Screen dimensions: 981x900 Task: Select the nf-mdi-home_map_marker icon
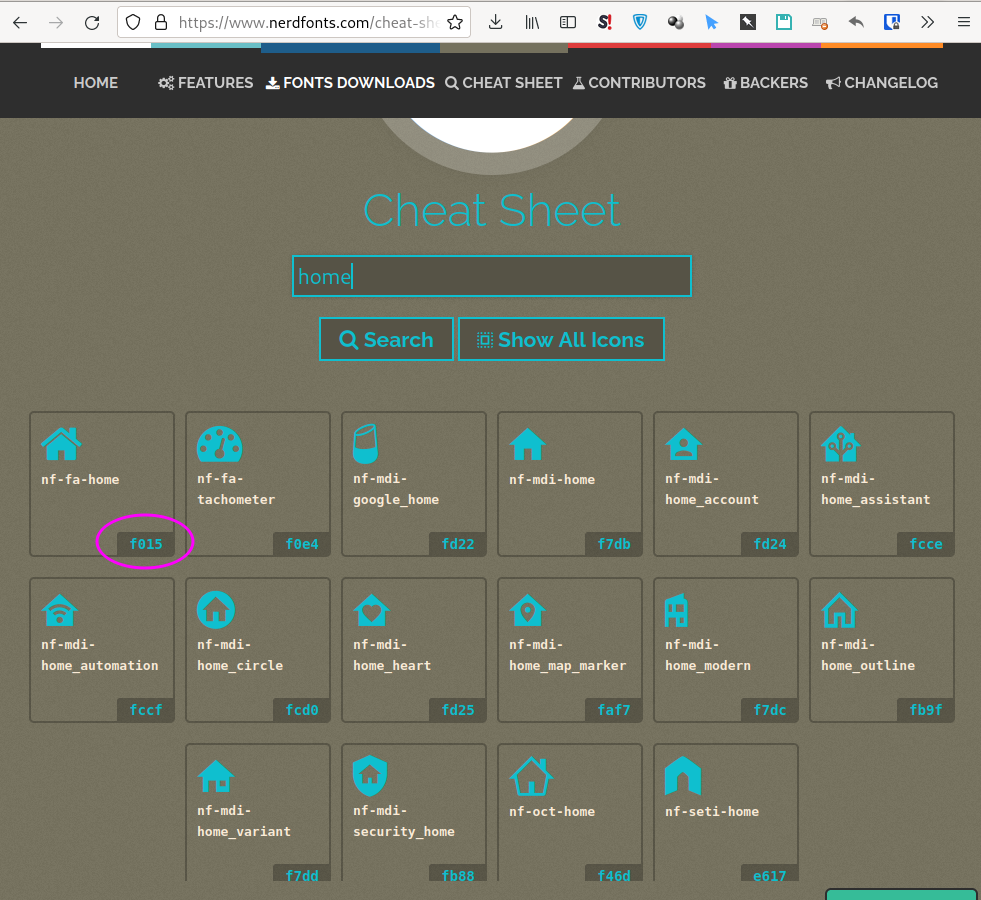click(527, 608)
